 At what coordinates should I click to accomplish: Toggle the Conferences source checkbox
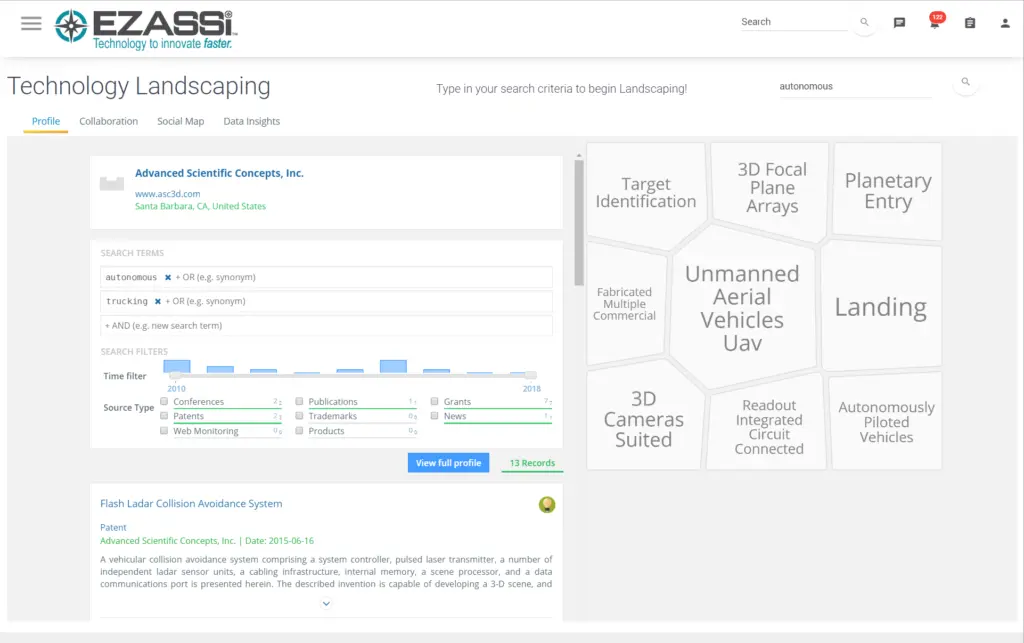tap(164, 401)
